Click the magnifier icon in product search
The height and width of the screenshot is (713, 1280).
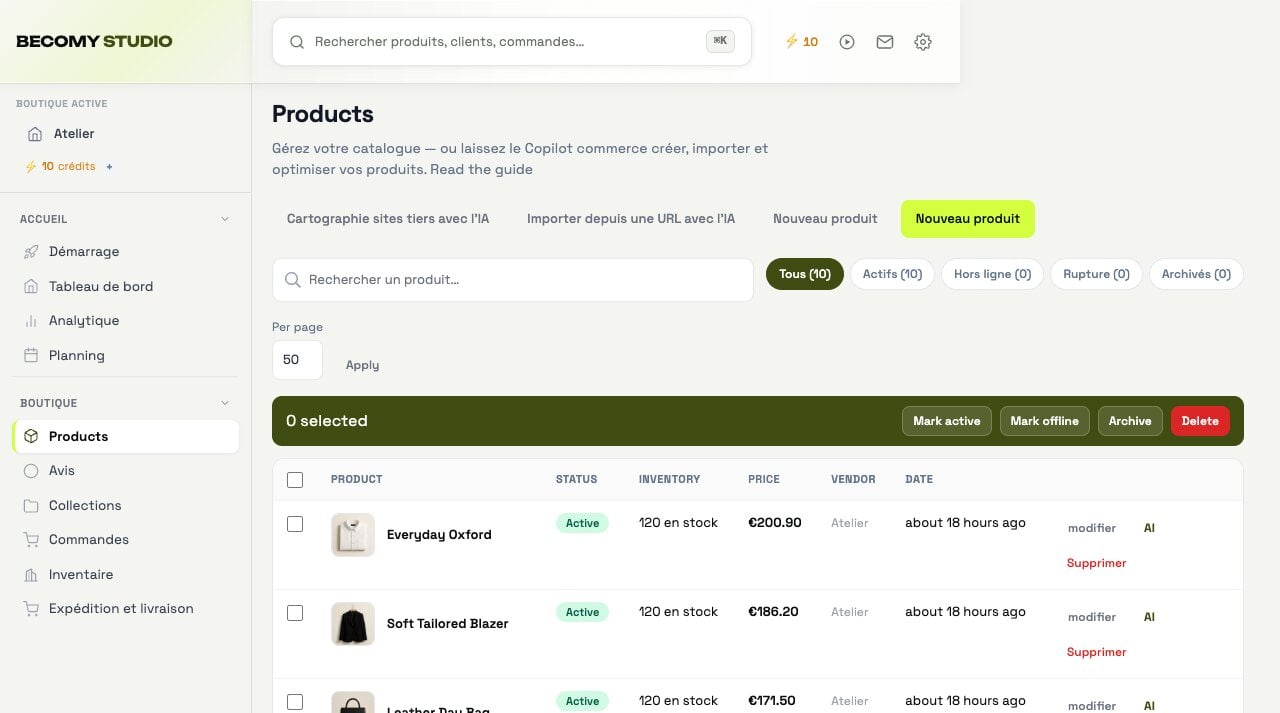[x=293, y=280]
